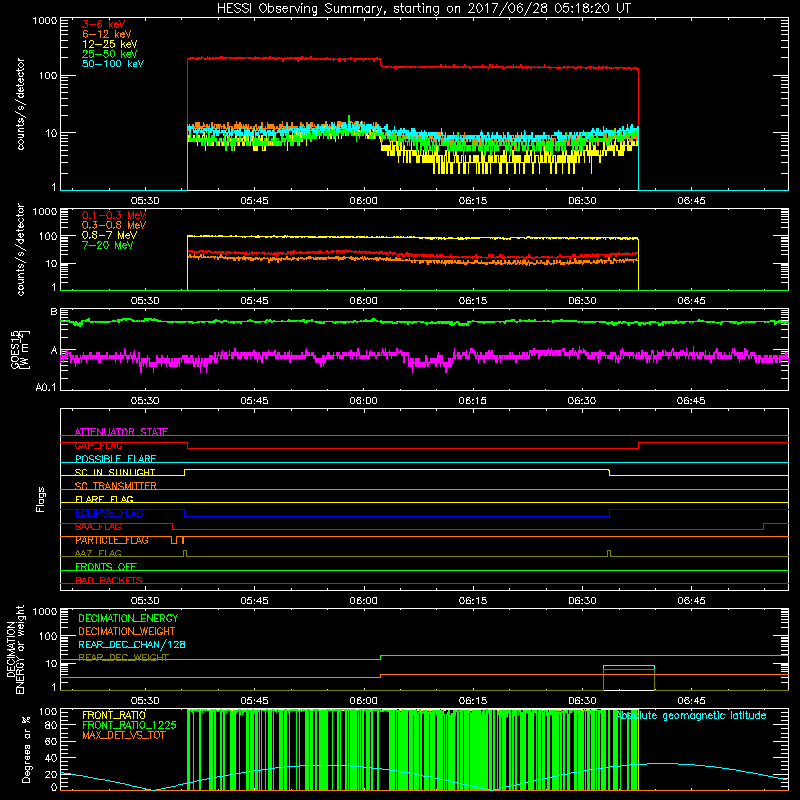Select the DECIMATION_ENERGY legend label
The height and width of the screenshot is (800, 800).
pyautogui.click(x=128, y=618)
